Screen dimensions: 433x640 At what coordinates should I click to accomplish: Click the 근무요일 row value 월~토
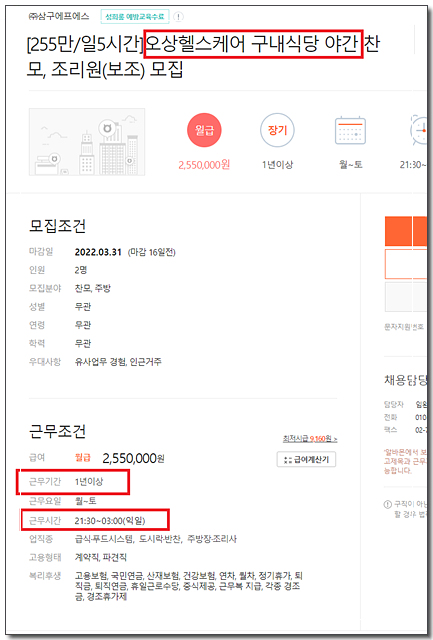click(85, 501)
